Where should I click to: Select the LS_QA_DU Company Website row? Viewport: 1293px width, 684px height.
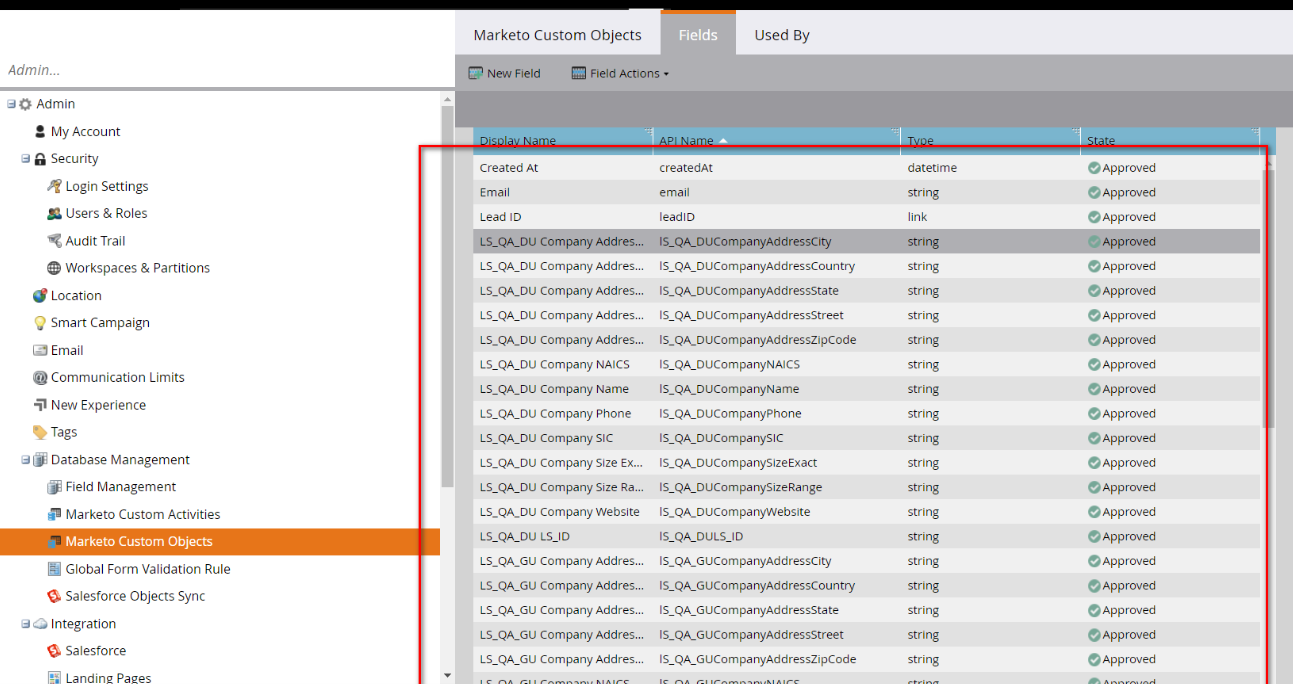pos(866,512)
